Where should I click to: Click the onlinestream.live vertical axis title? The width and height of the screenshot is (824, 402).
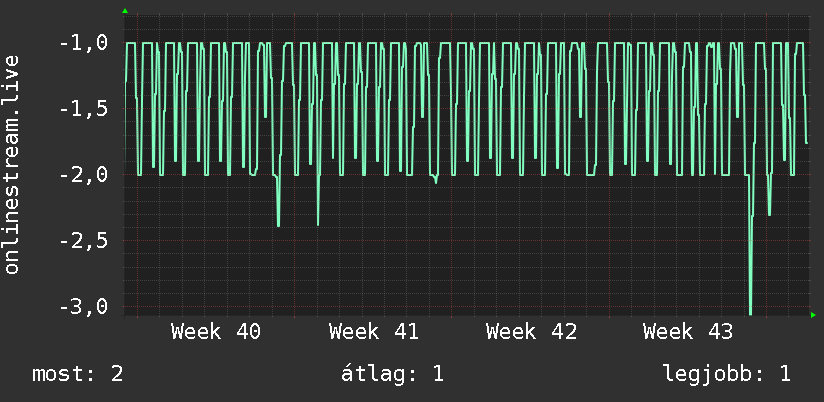click(x=11, y=164)
